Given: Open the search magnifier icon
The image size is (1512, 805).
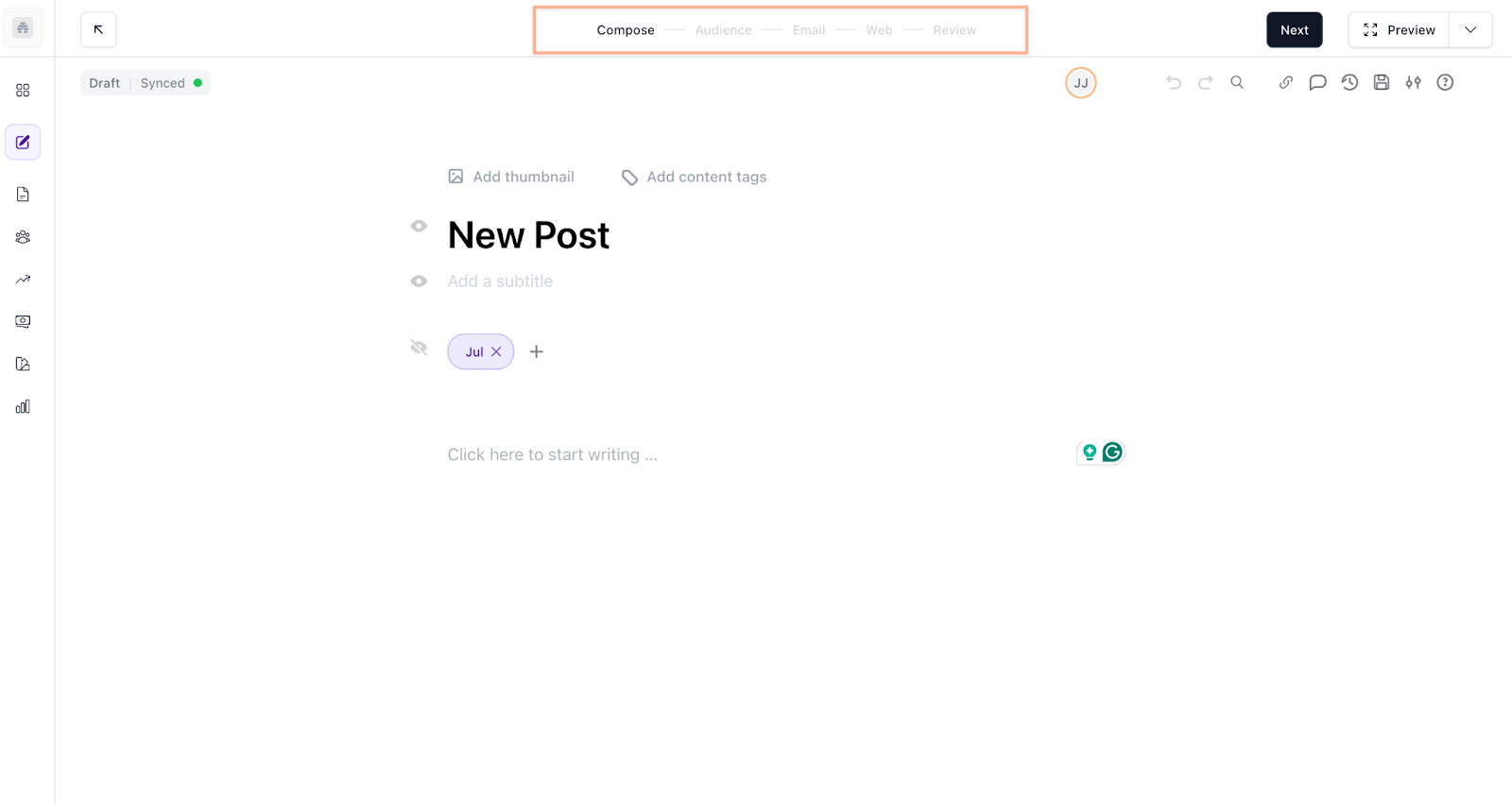Looking at the screenshot, I should point(1237,83).
